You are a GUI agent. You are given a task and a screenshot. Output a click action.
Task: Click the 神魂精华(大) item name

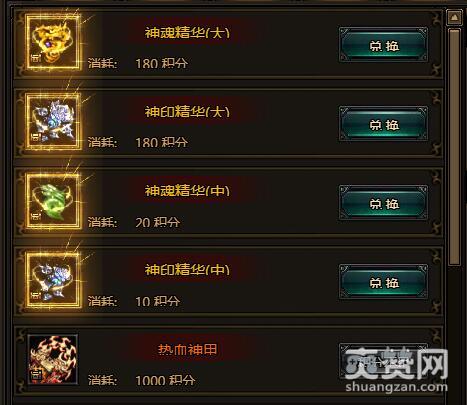pyautogui.click(x=187, y=32)
